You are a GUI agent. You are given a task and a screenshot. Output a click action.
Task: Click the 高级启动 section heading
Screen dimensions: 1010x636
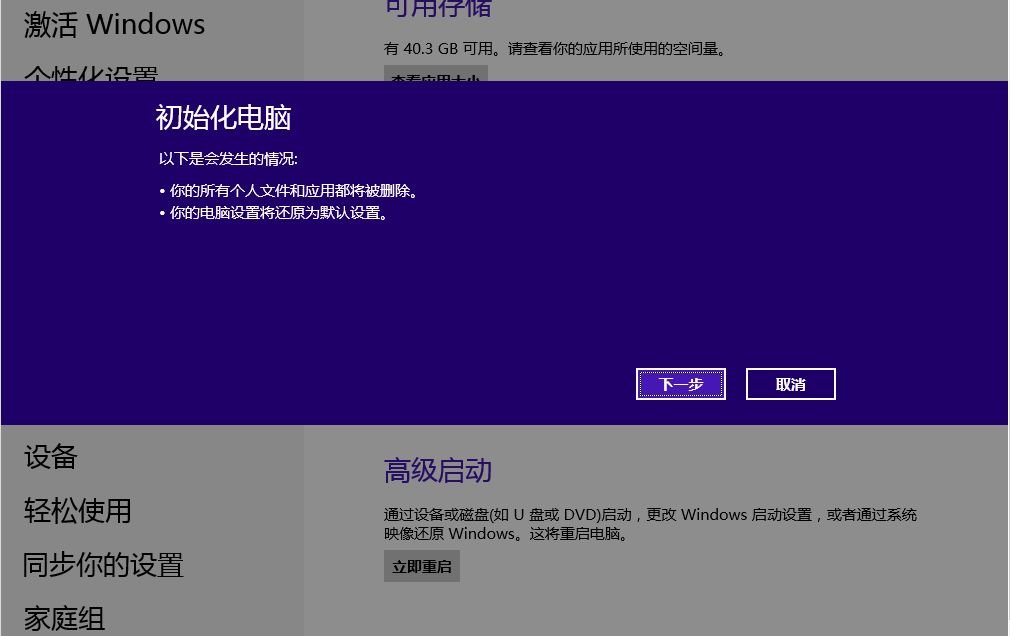tap(437, 470)
